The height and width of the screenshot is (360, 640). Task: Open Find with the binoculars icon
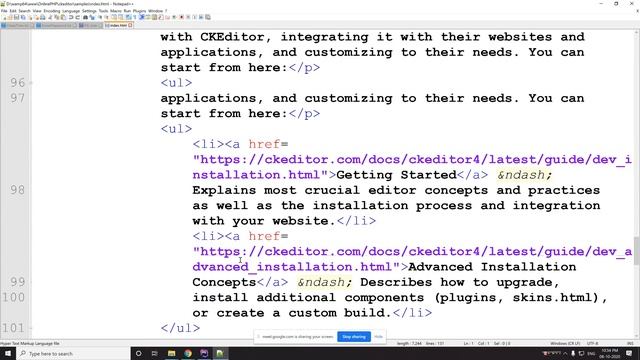86,17
